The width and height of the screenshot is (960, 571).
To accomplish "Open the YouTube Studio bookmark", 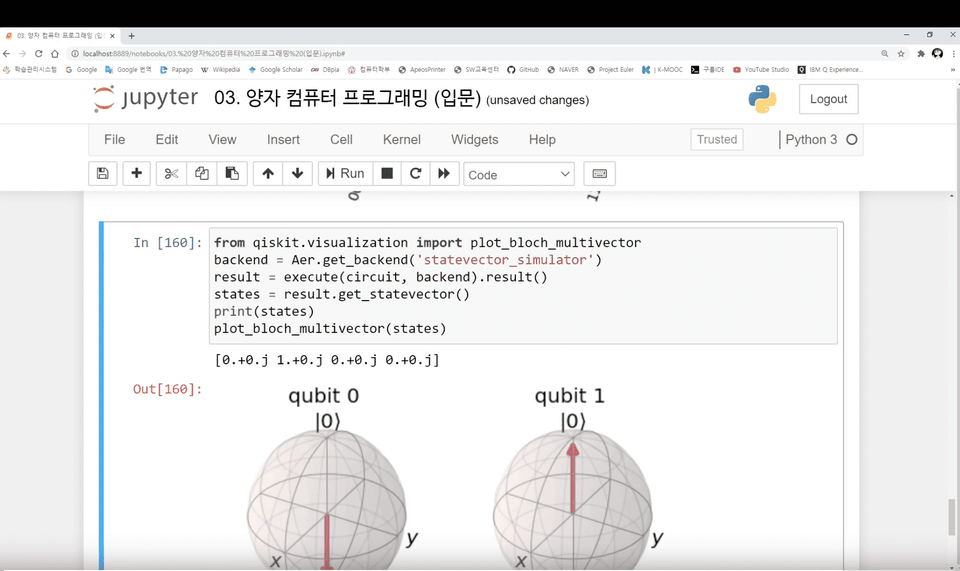I will click(x=761, y=70).
